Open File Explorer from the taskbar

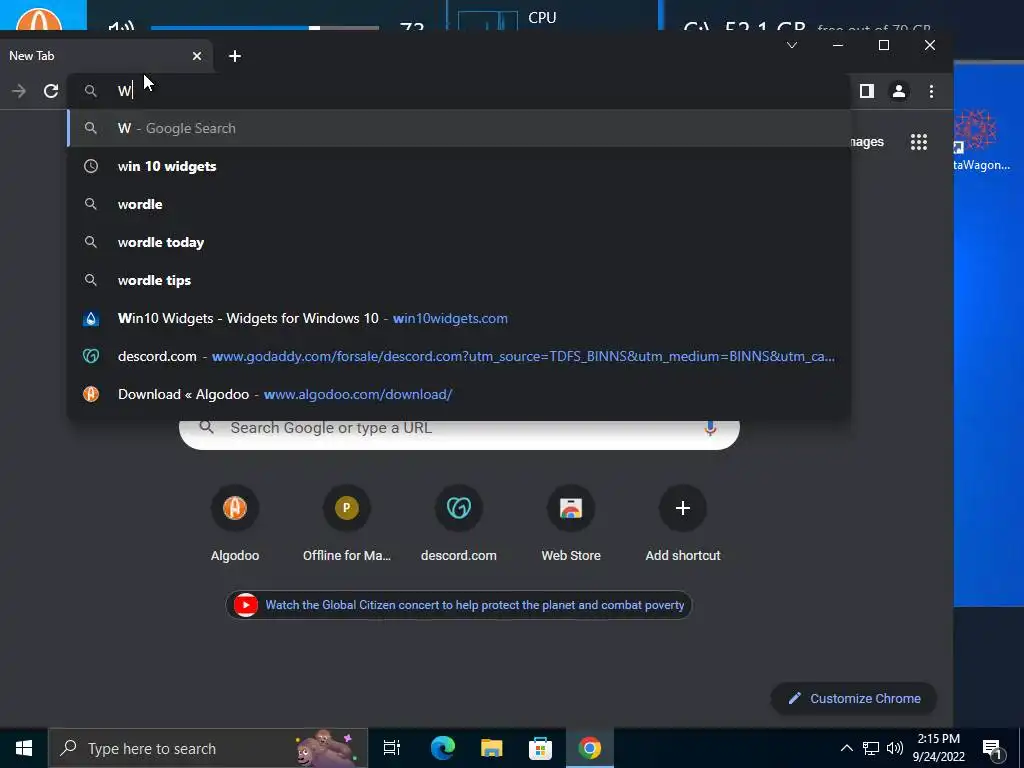click(491, 748)
